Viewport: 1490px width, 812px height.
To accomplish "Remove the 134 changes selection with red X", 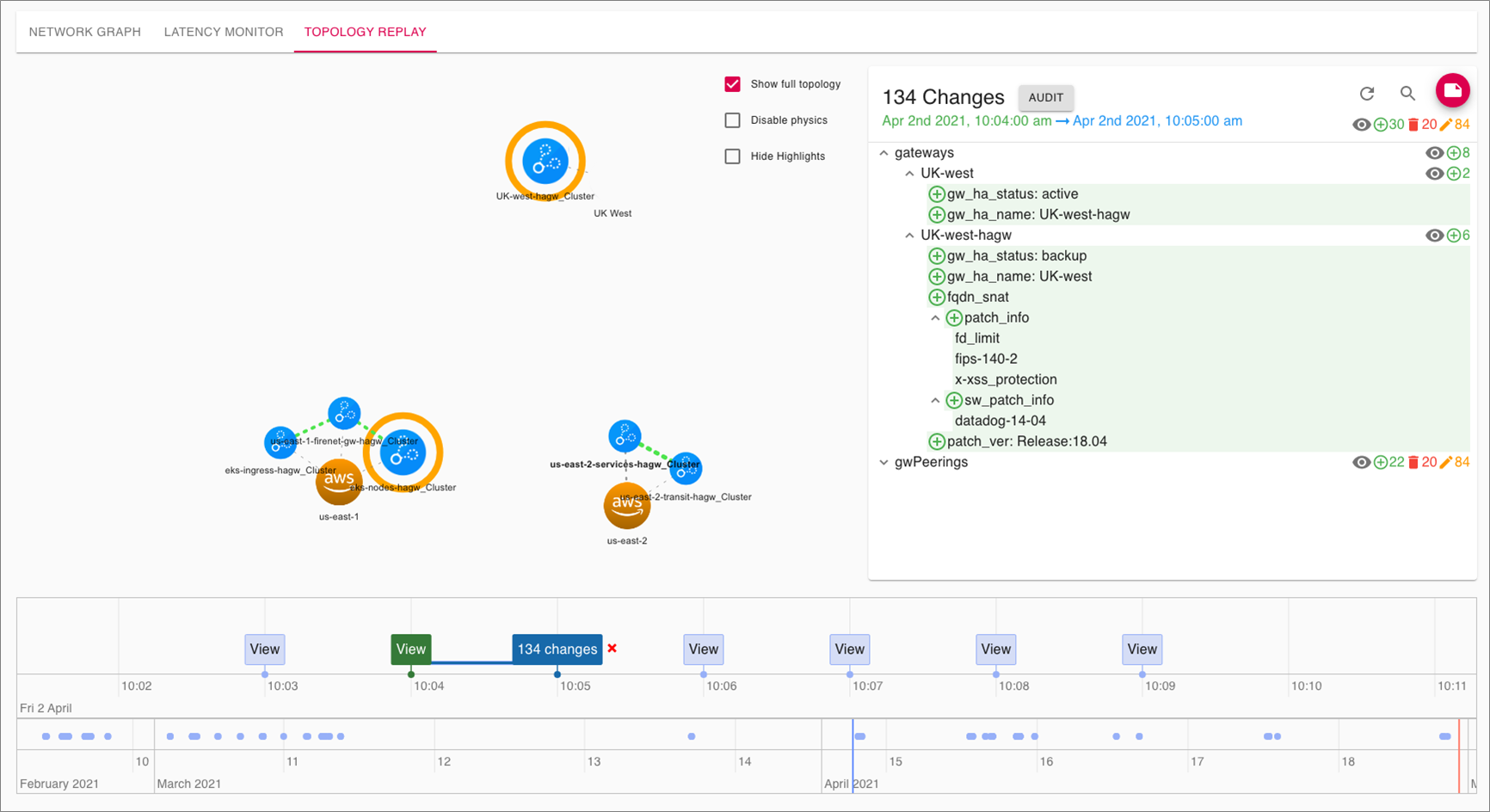I will pos(613,649).
